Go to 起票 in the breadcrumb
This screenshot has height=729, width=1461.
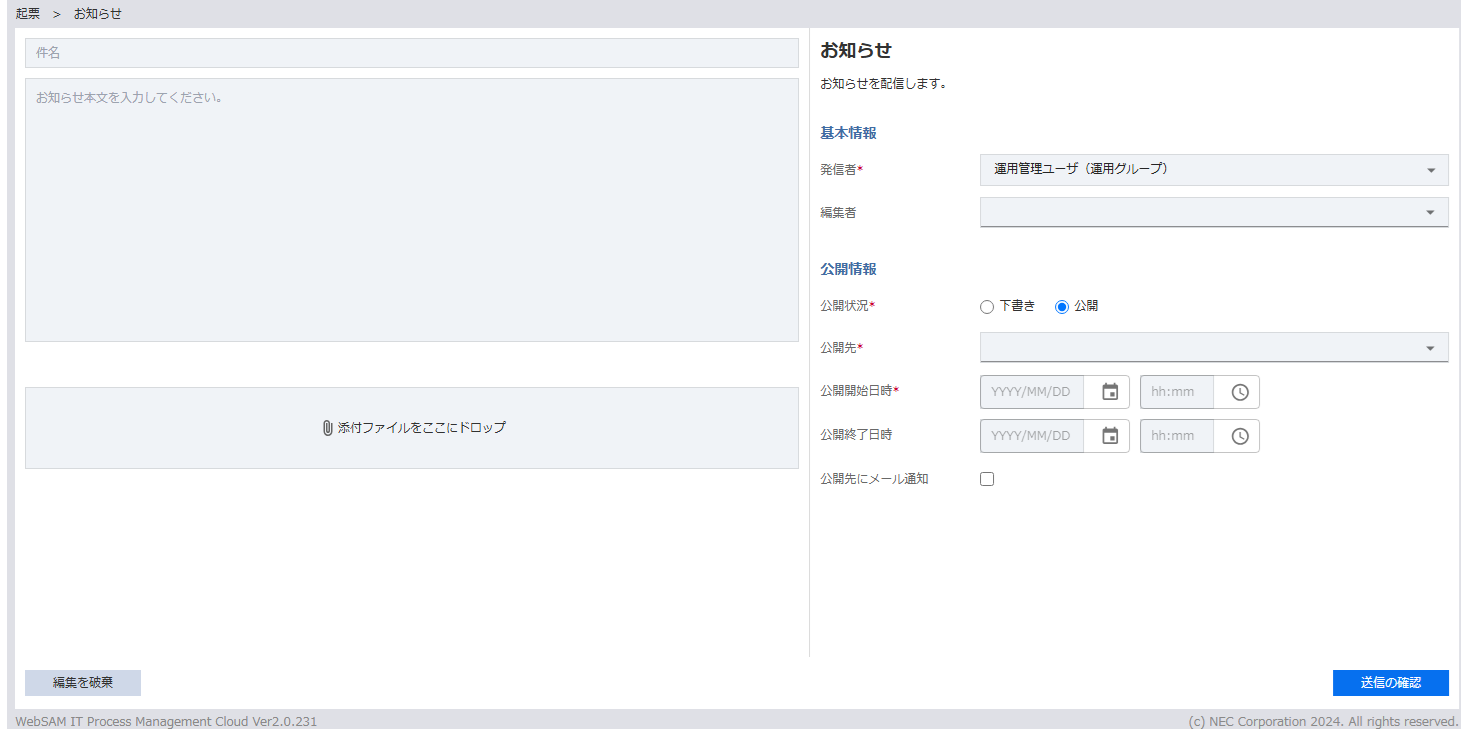tap(28, 14)
